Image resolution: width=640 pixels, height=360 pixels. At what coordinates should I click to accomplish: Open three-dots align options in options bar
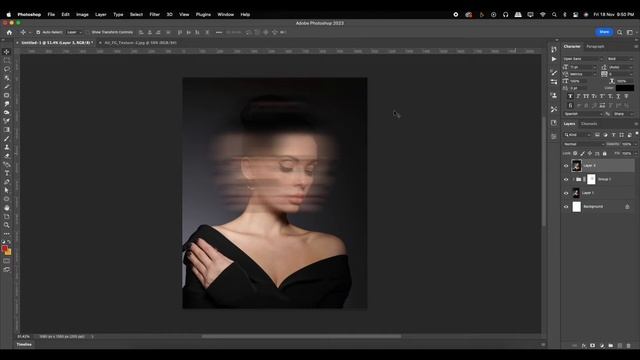click(x=219, y=32)
